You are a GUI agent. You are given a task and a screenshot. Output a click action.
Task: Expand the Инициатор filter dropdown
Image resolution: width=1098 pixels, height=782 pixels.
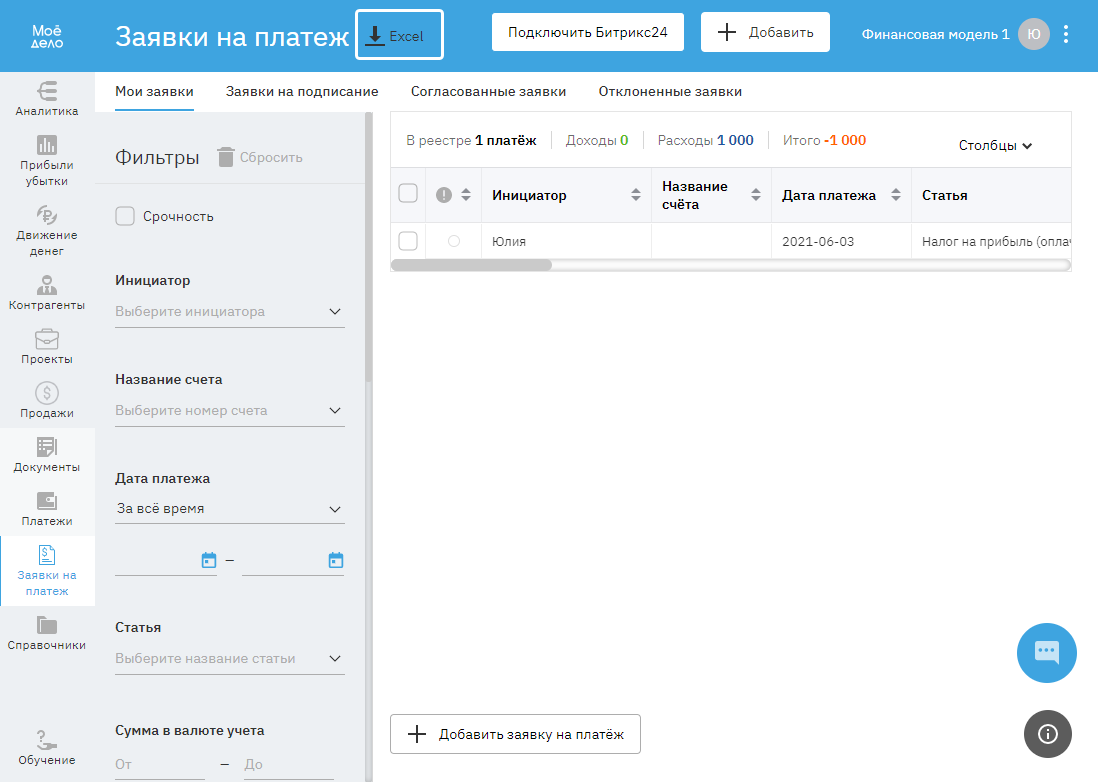[x=230, y=311]
